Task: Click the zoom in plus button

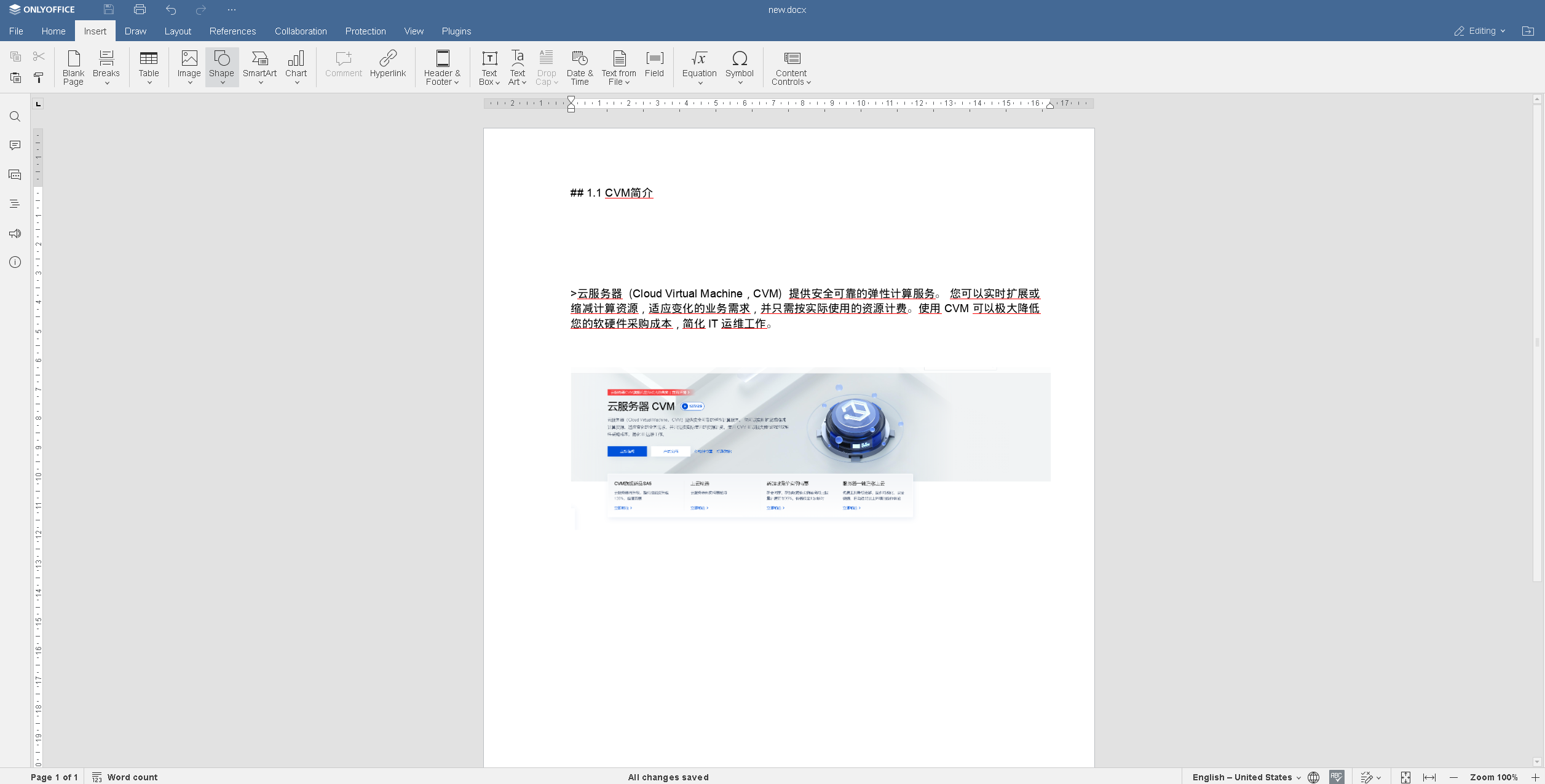Action: click(1535, 777)
